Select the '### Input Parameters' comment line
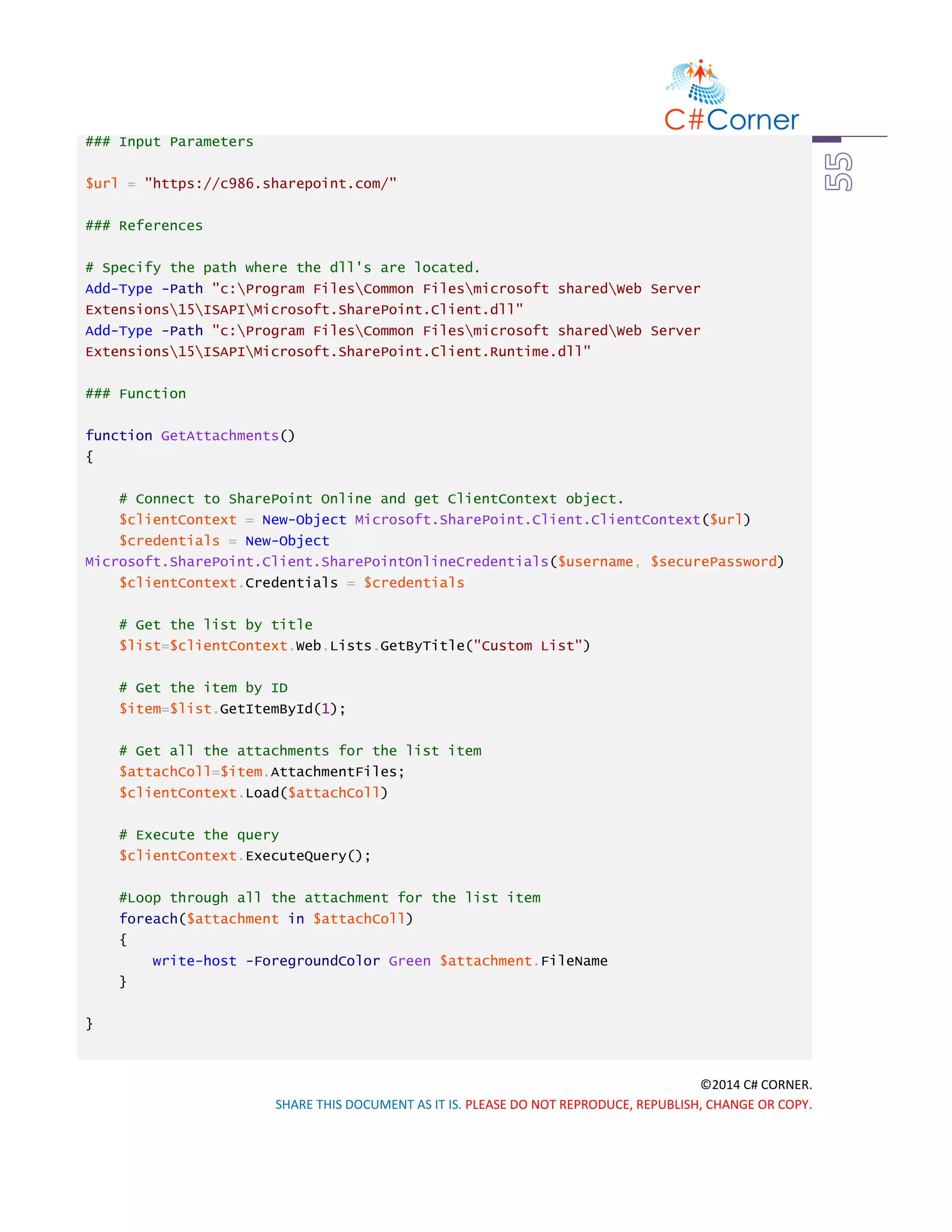Viewport: 952px width, 1232px height. click(169, 142)
